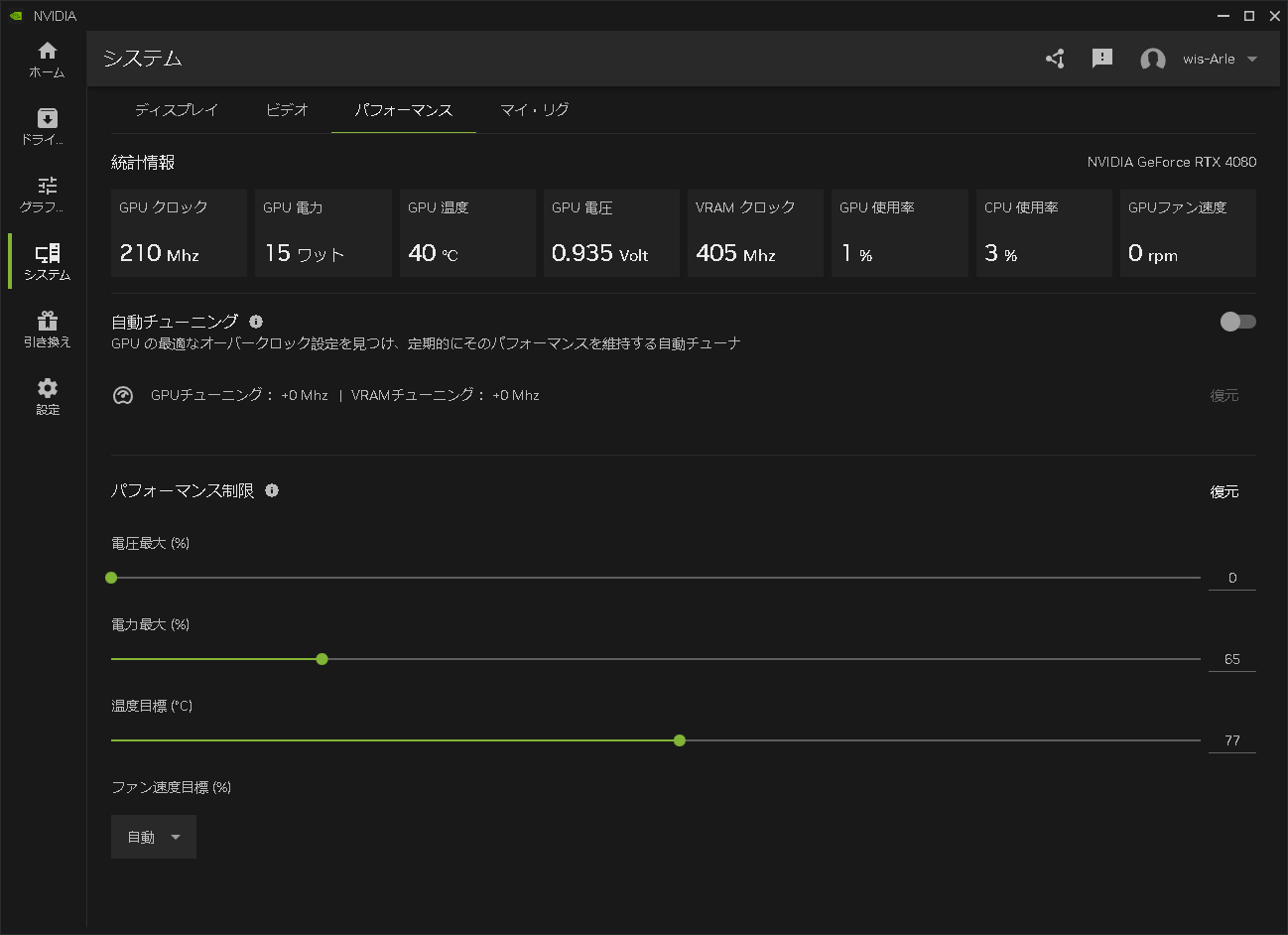Select the ドライバー icon in the sidebar

pos(46,127)
